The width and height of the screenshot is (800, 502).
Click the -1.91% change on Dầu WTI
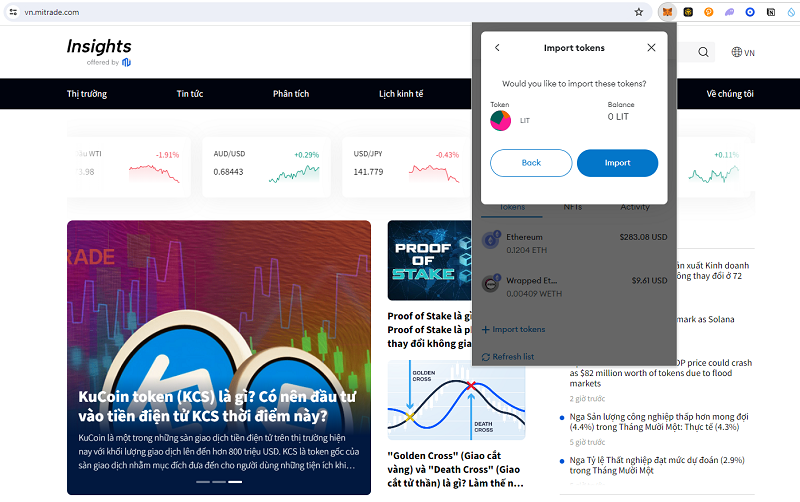(x=167, y=155)
